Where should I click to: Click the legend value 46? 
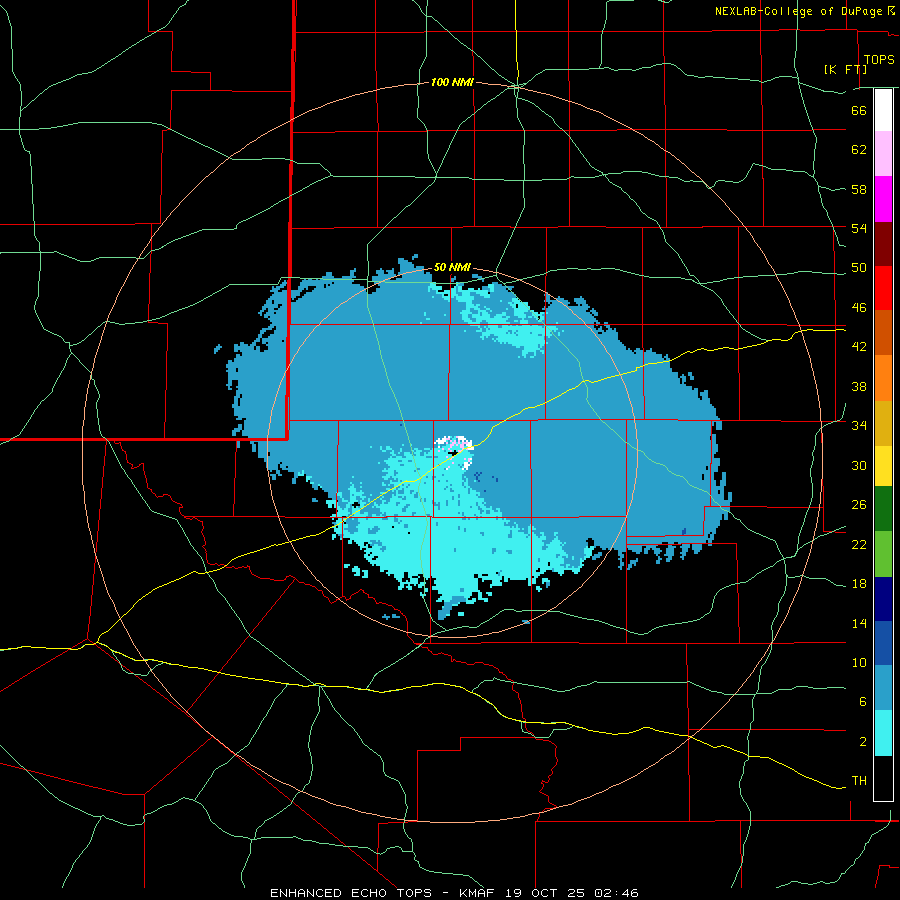point(859,308)
